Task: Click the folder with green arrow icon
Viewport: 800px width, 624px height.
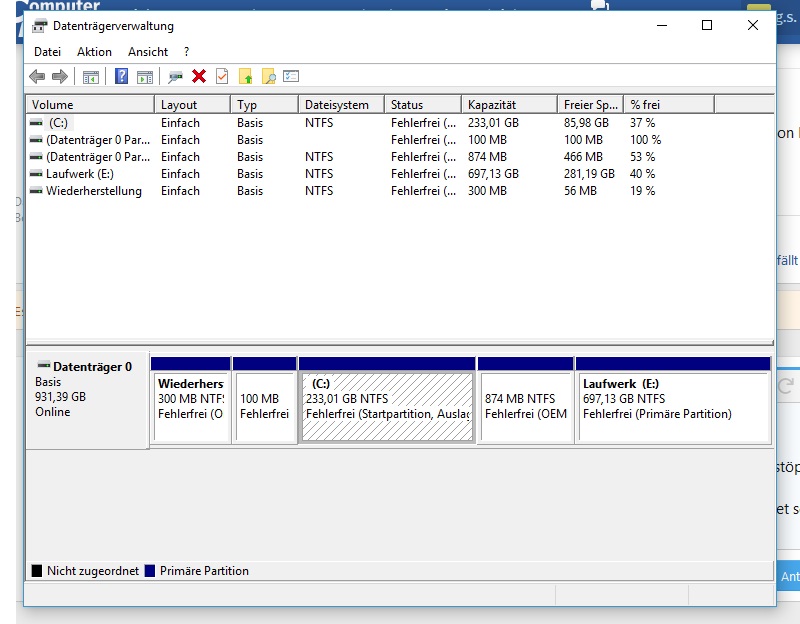Action: coord(245,77)
